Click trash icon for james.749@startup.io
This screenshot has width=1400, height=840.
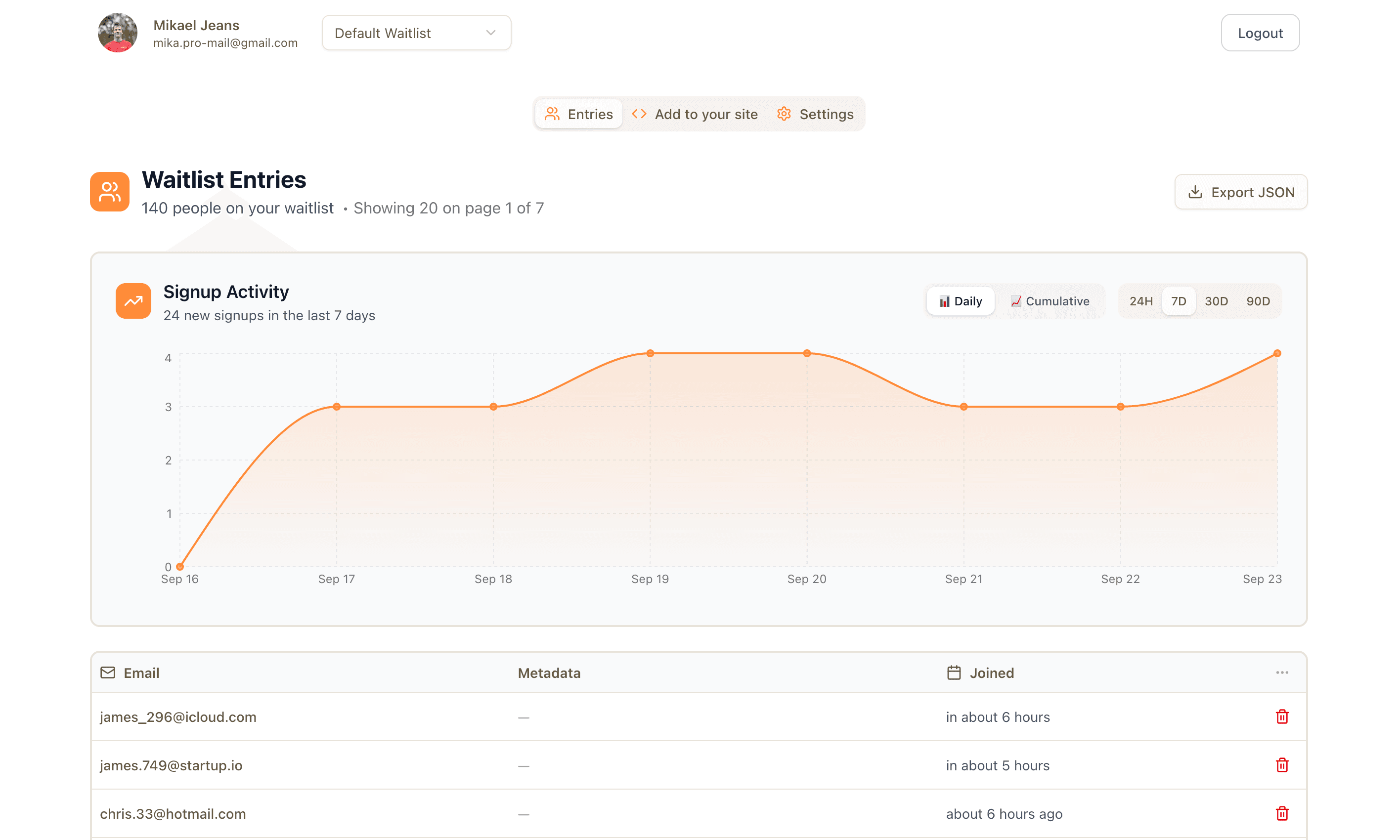(x=1282, y=765)
